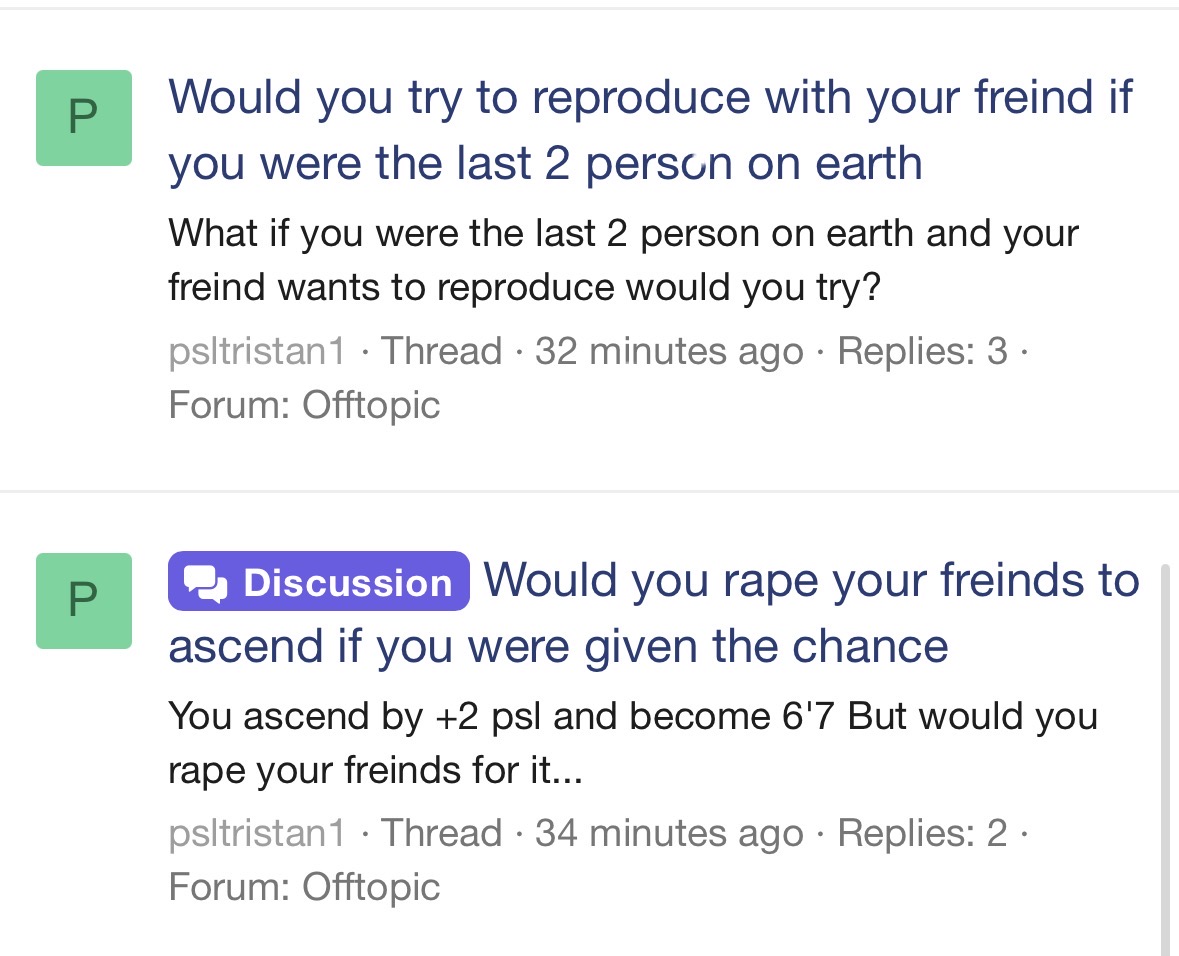Screen dimensions: 1179x956
Task: Click the divider line between the two results
Action: (x=589, y=491)
